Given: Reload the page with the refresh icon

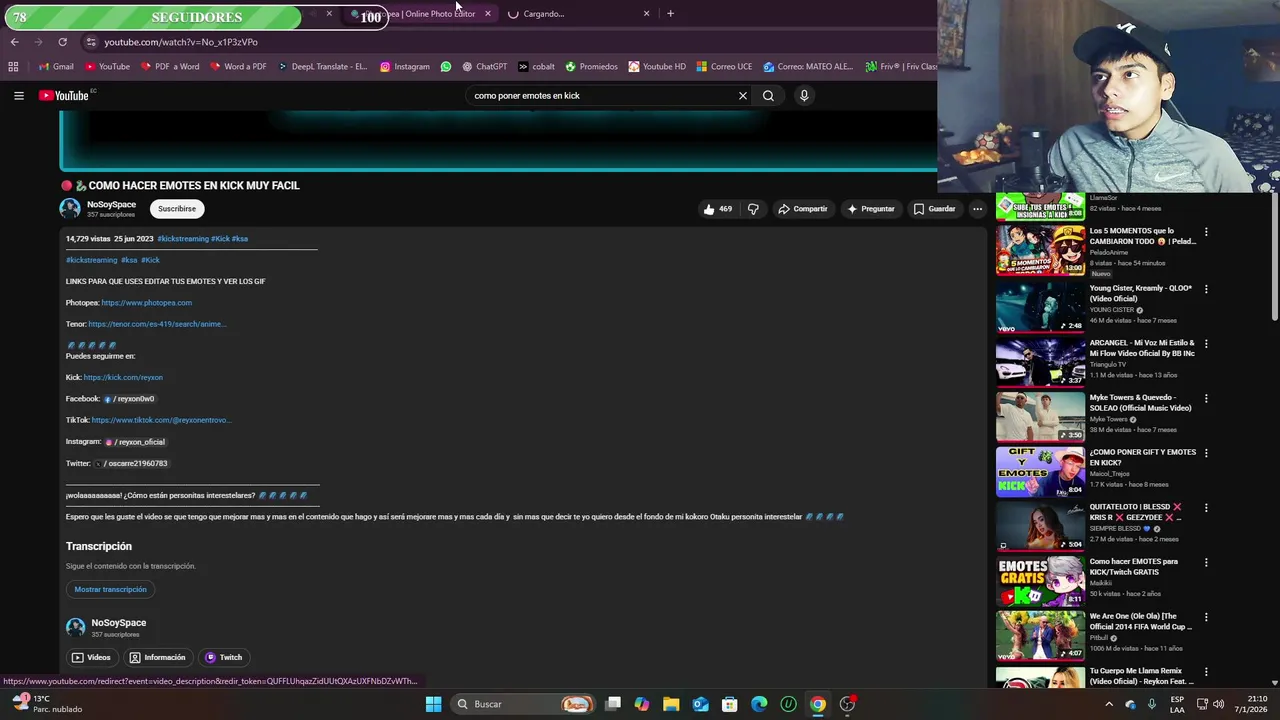Looking at the screenshot, I should pyautogui.click(x=62, y=42).
